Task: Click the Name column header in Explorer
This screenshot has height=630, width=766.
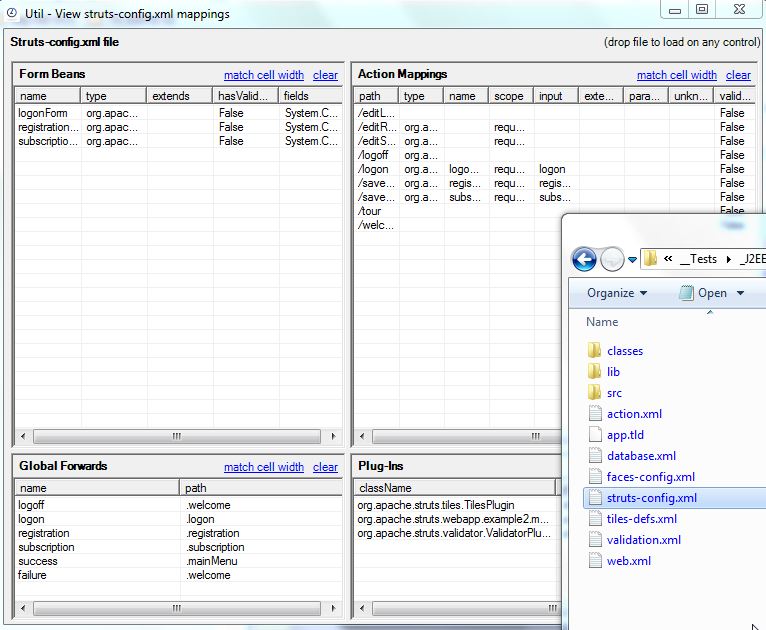Action: click(x=602, y=322)
